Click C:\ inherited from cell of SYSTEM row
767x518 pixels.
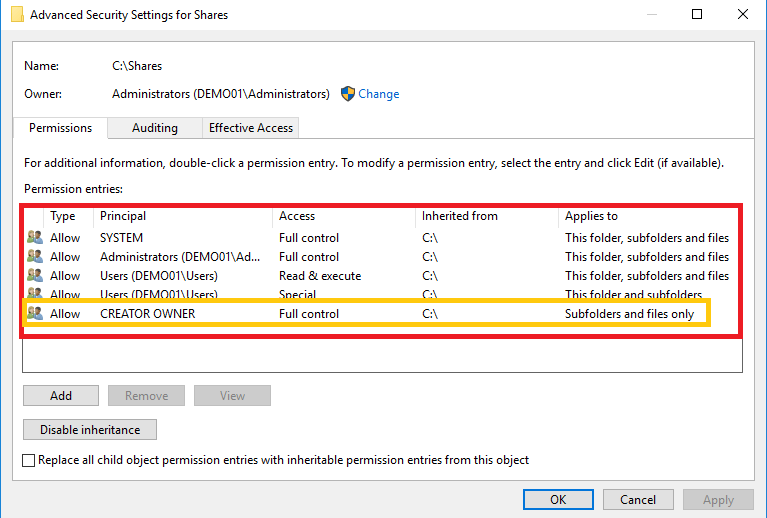click(430, 238)
